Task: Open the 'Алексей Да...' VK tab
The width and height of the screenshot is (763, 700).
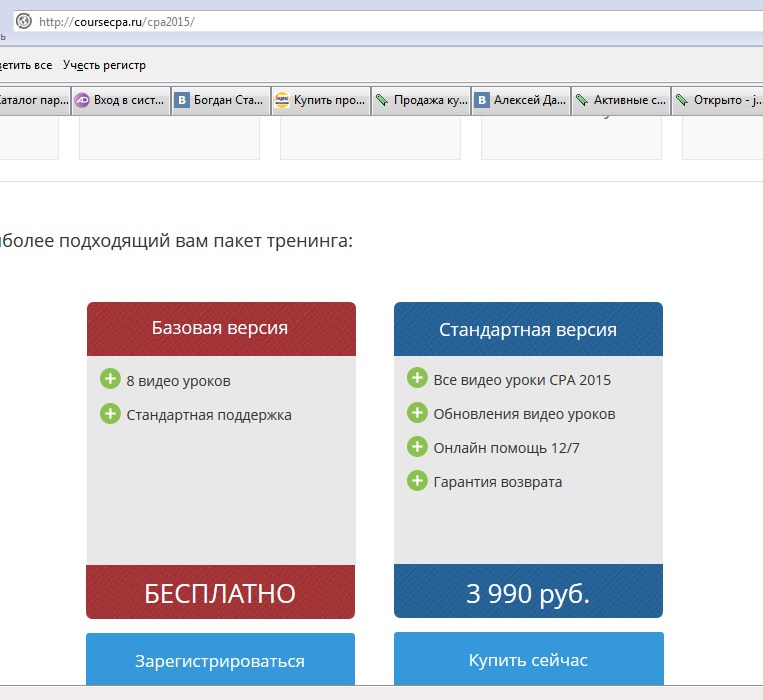Action: click(x=521, y=100)
